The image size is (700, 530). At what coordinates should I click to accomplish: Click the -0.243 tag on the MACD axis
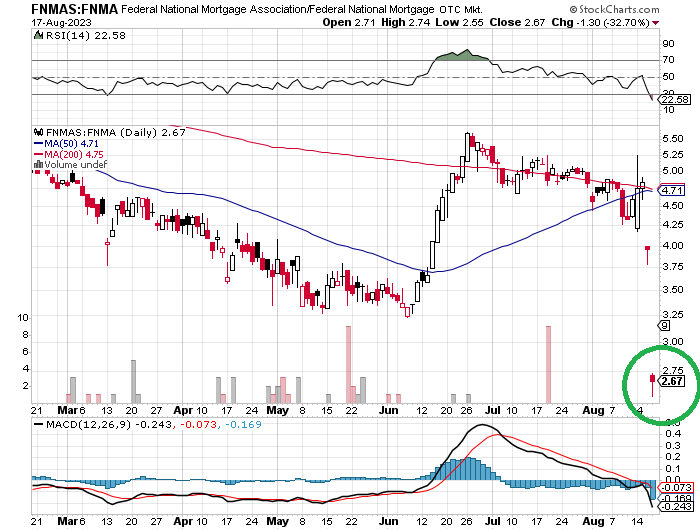(x=677, y=507)
